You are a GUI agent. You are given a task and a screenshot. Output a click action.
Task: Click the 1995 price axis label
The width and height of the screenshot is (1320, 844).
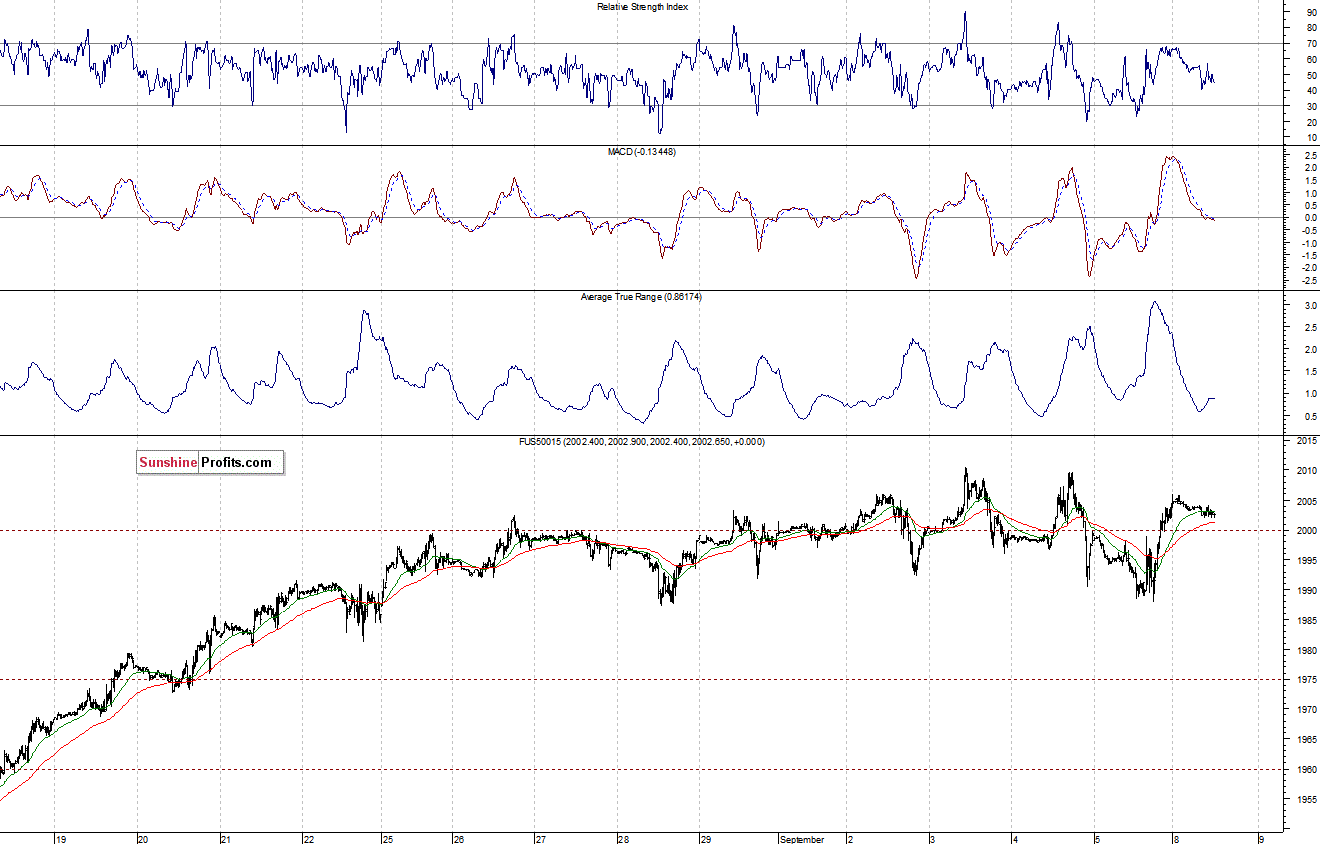[1306, 560]
